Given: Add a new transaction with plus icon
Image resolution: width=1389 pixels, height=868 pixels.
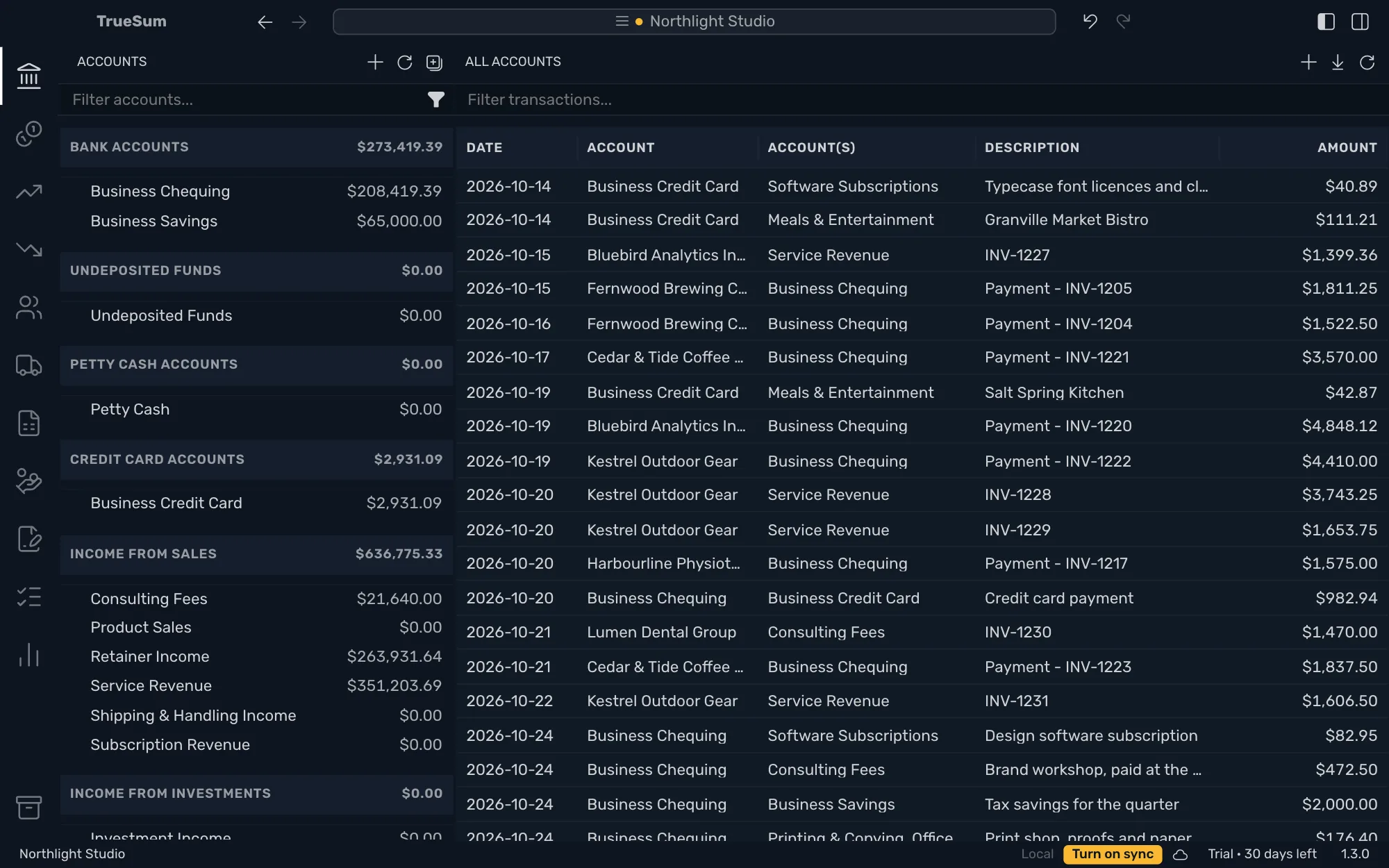Looking at the screenshot, I should [1308, 62].
